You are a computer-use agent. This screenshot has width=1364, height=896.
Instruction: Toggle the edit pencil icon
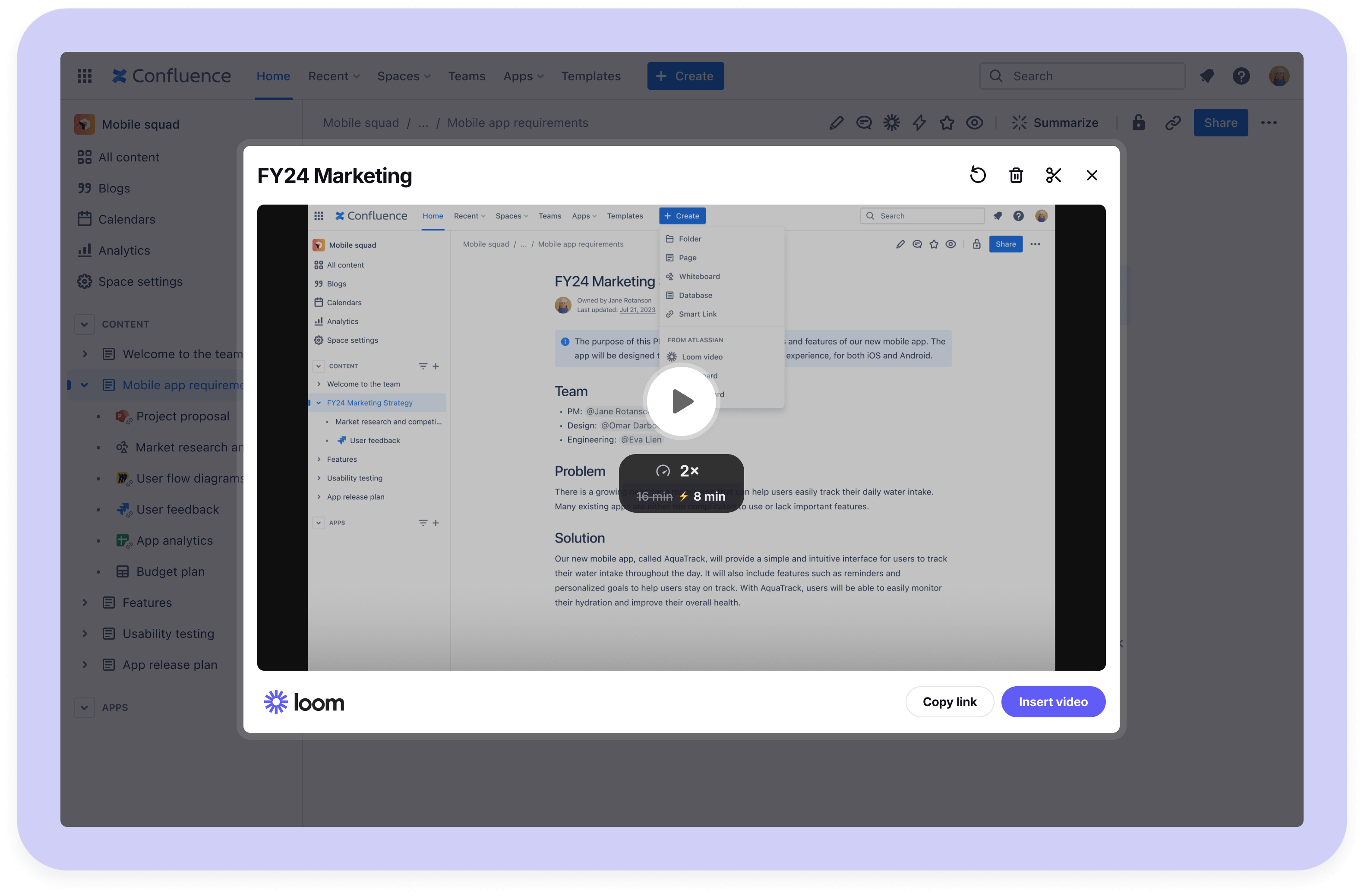tap(835, 122)
